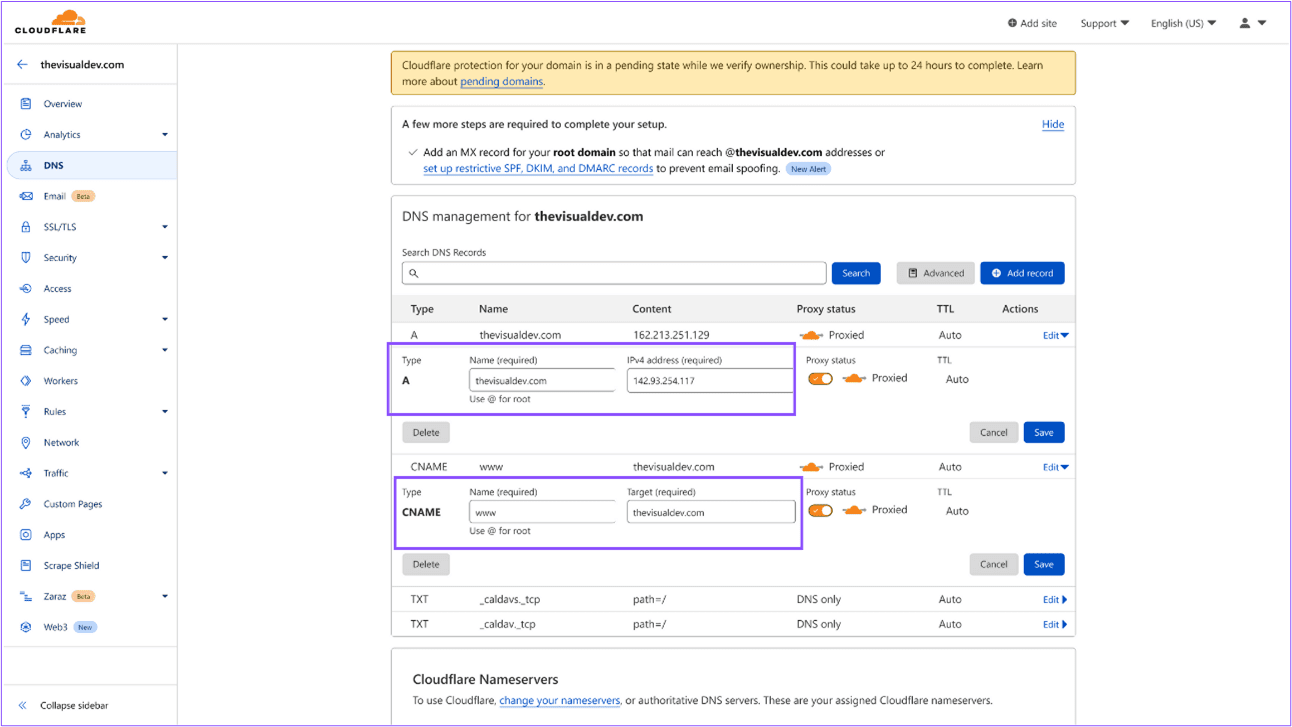Delete the A record

click(426, 433)
